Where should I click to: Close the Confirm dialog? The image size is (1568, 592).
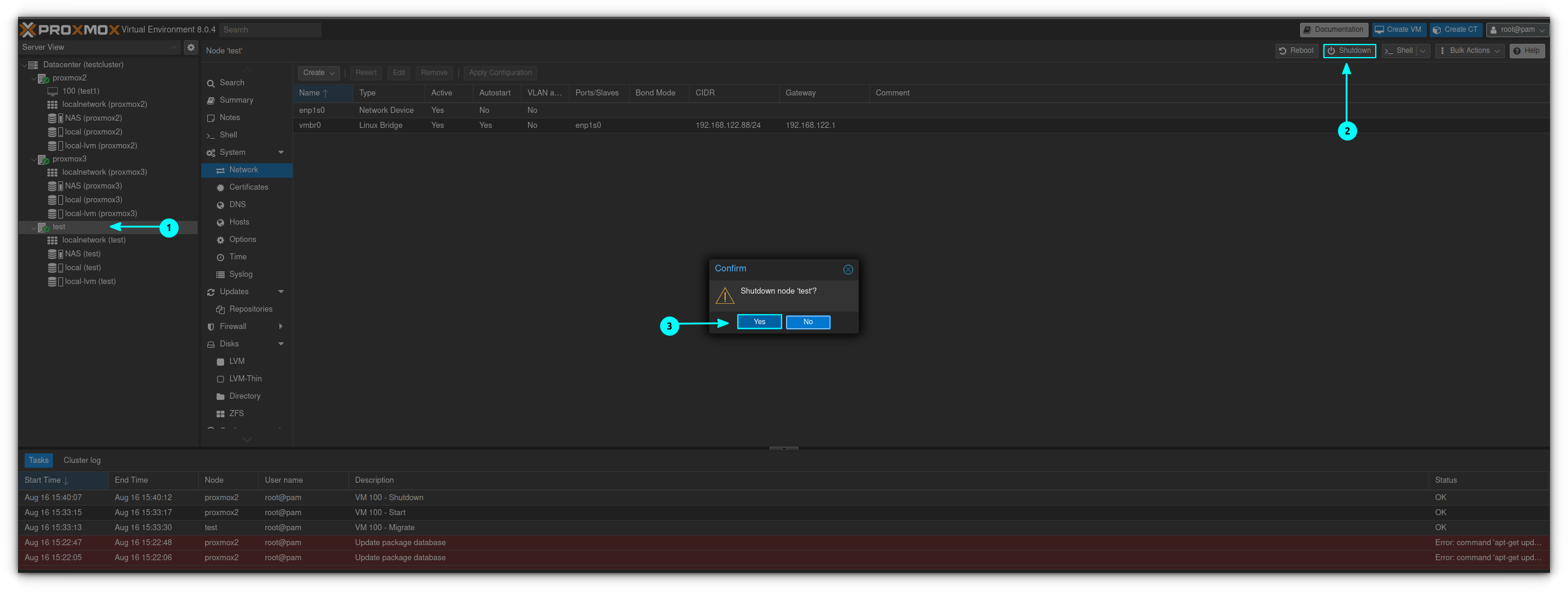pos(847,270)
